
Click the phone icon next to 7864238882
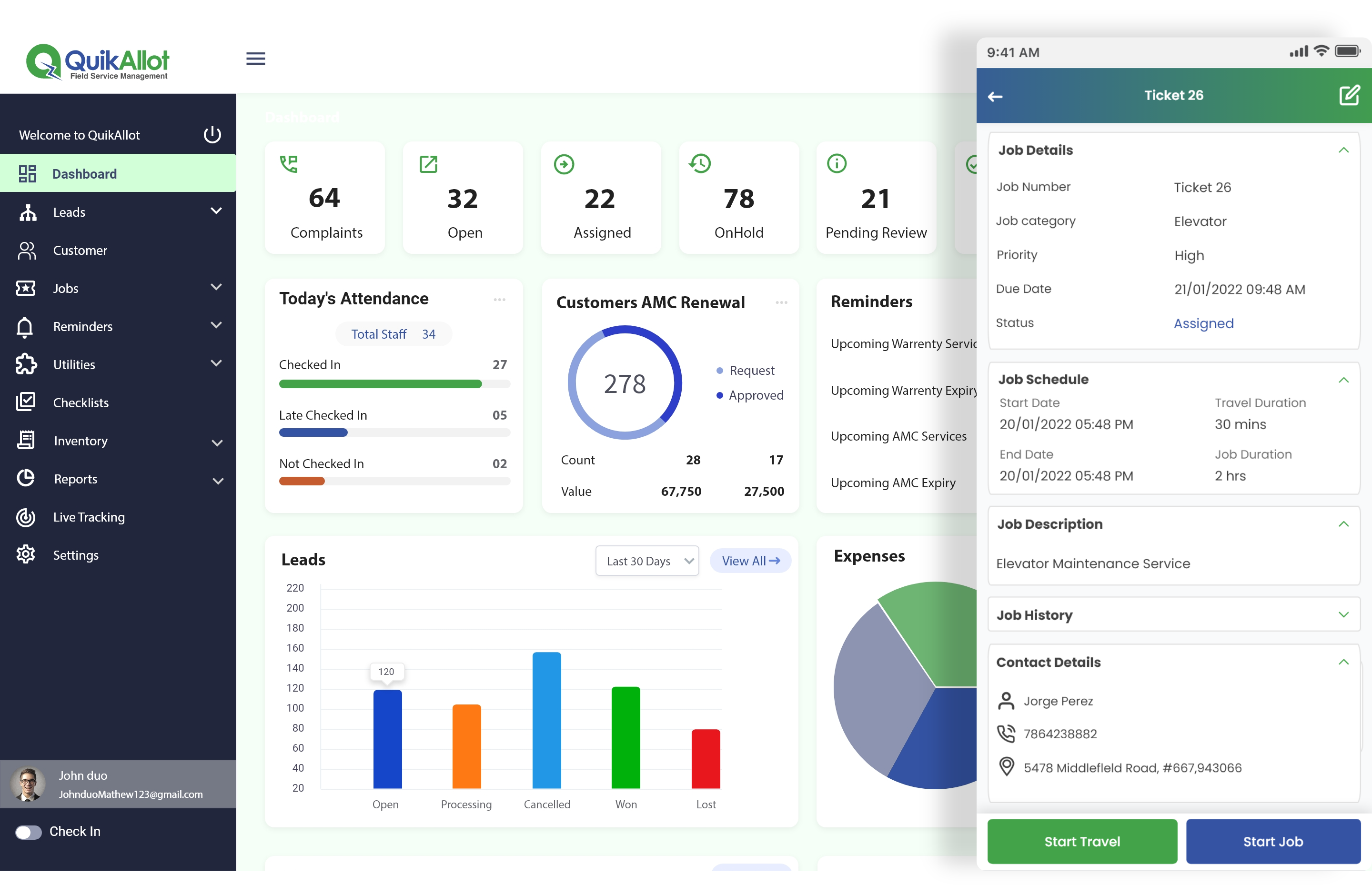[x=1006, y=734]
